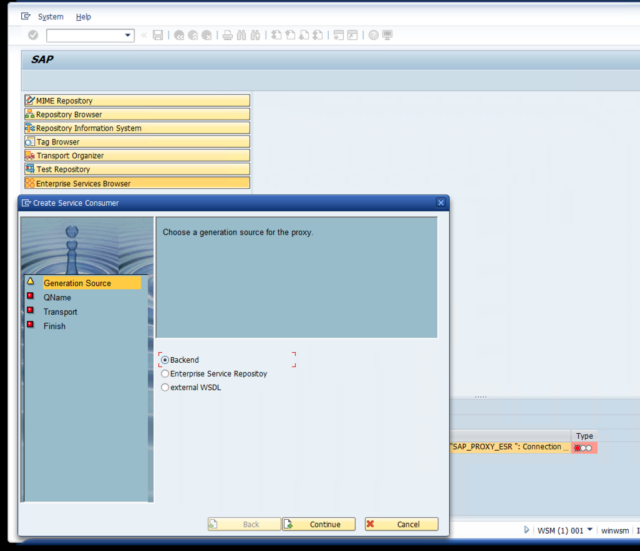Click the binoculars Find icon
Image resolution: width=640 pixels, height=551 pixels.
click(x=242, y=35)
